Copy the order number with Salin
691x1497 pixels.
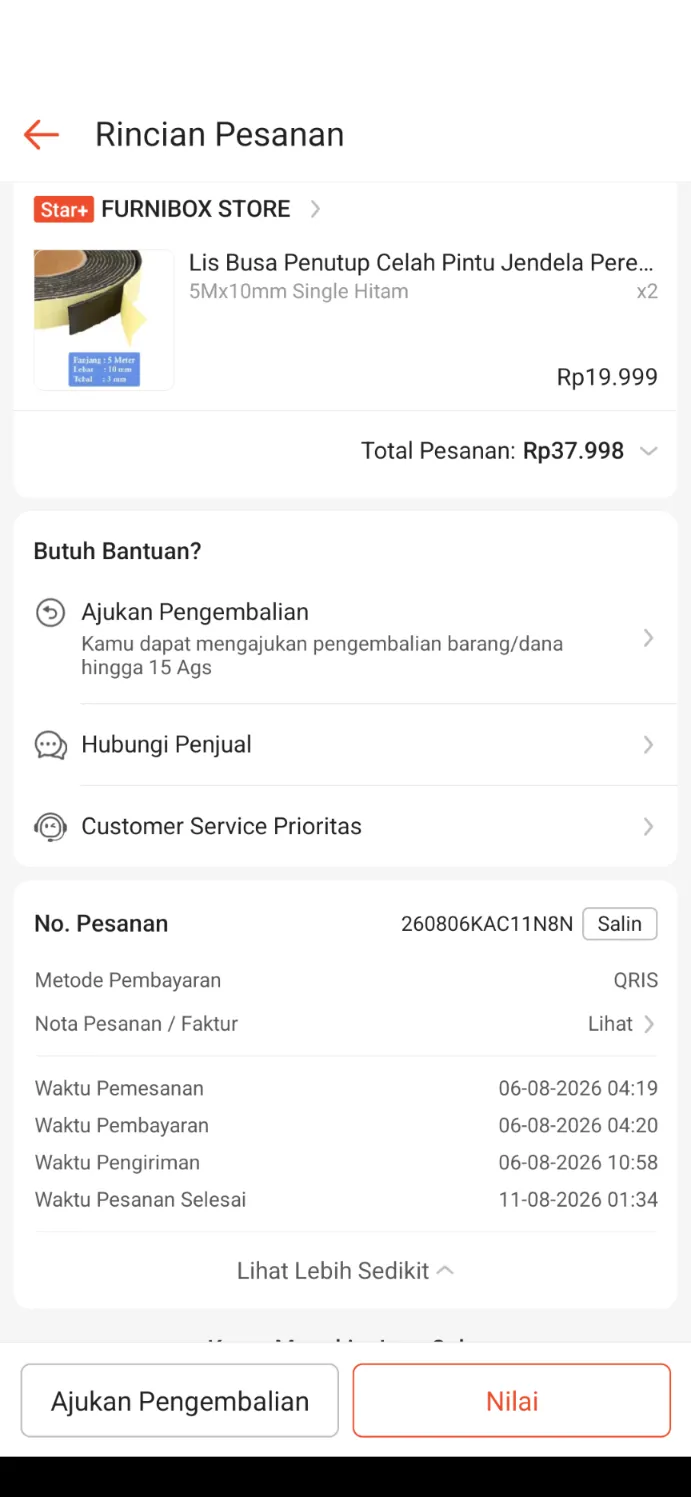(x=619, y=924)
